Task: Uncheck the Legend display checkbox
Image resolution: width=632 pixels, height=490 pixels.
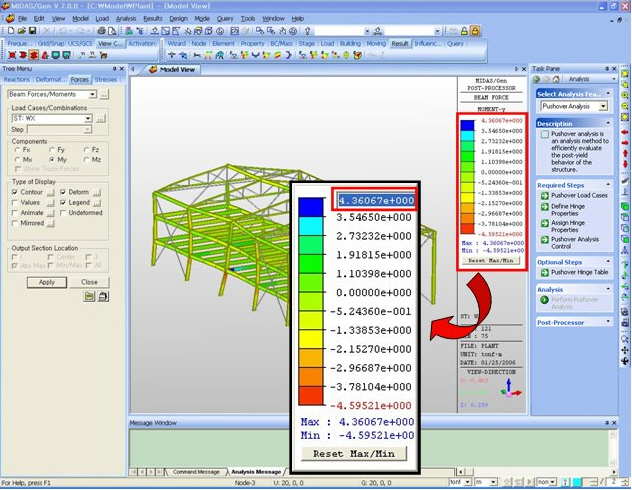Action: [x=62, y=201]
